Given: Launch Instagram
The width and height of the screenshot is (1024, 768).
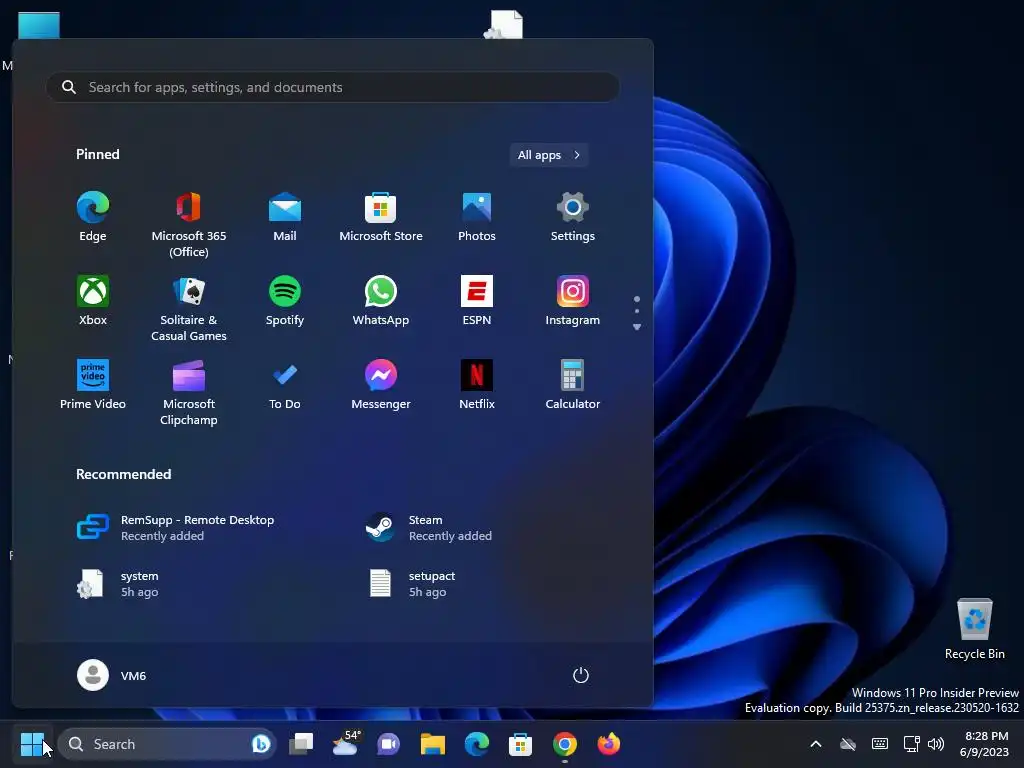Looking at the screenshot, I should pos(573,301).
